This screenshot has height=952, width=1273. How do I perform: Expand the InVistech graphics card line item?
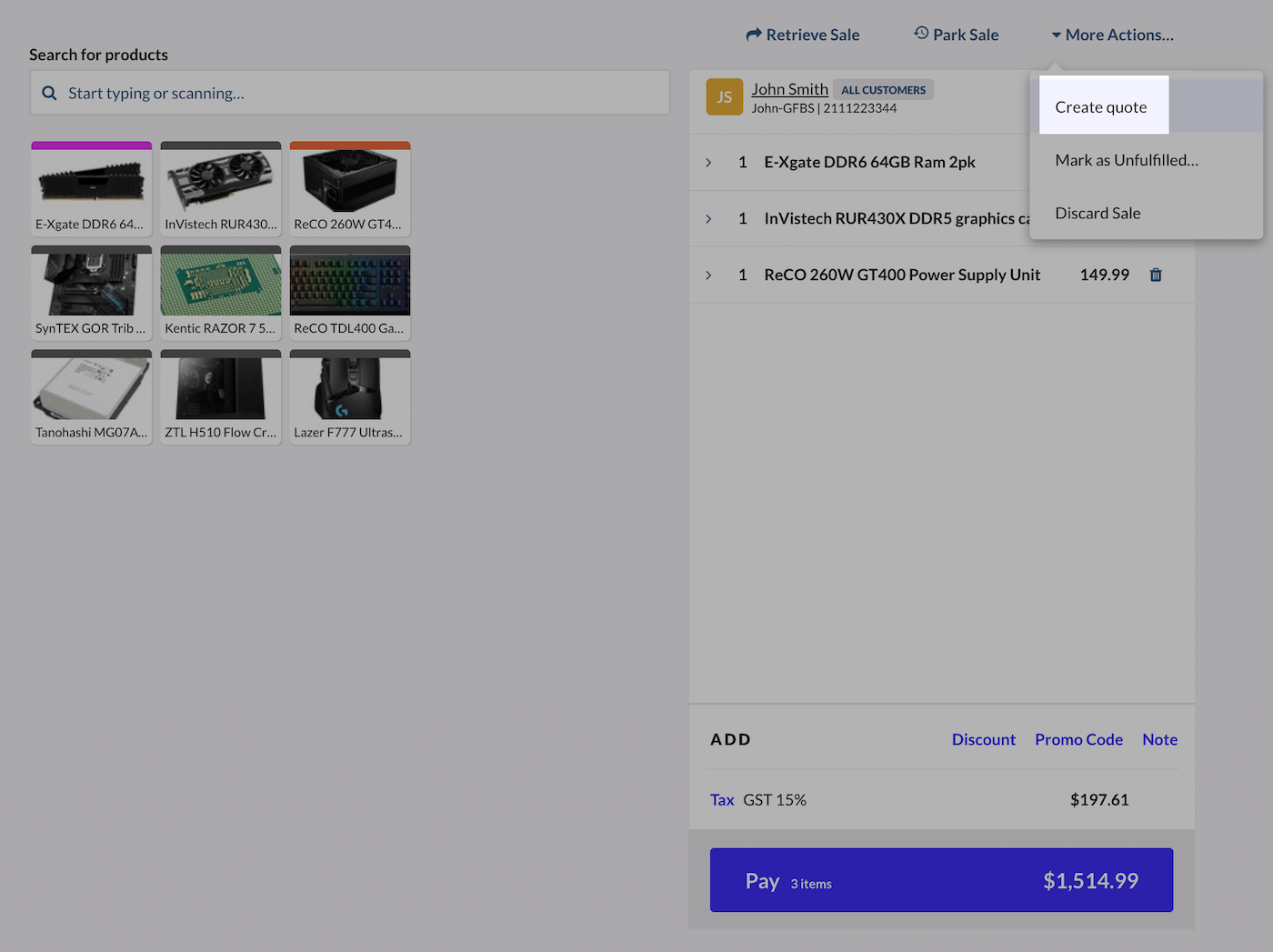click(x=708, y=218)
